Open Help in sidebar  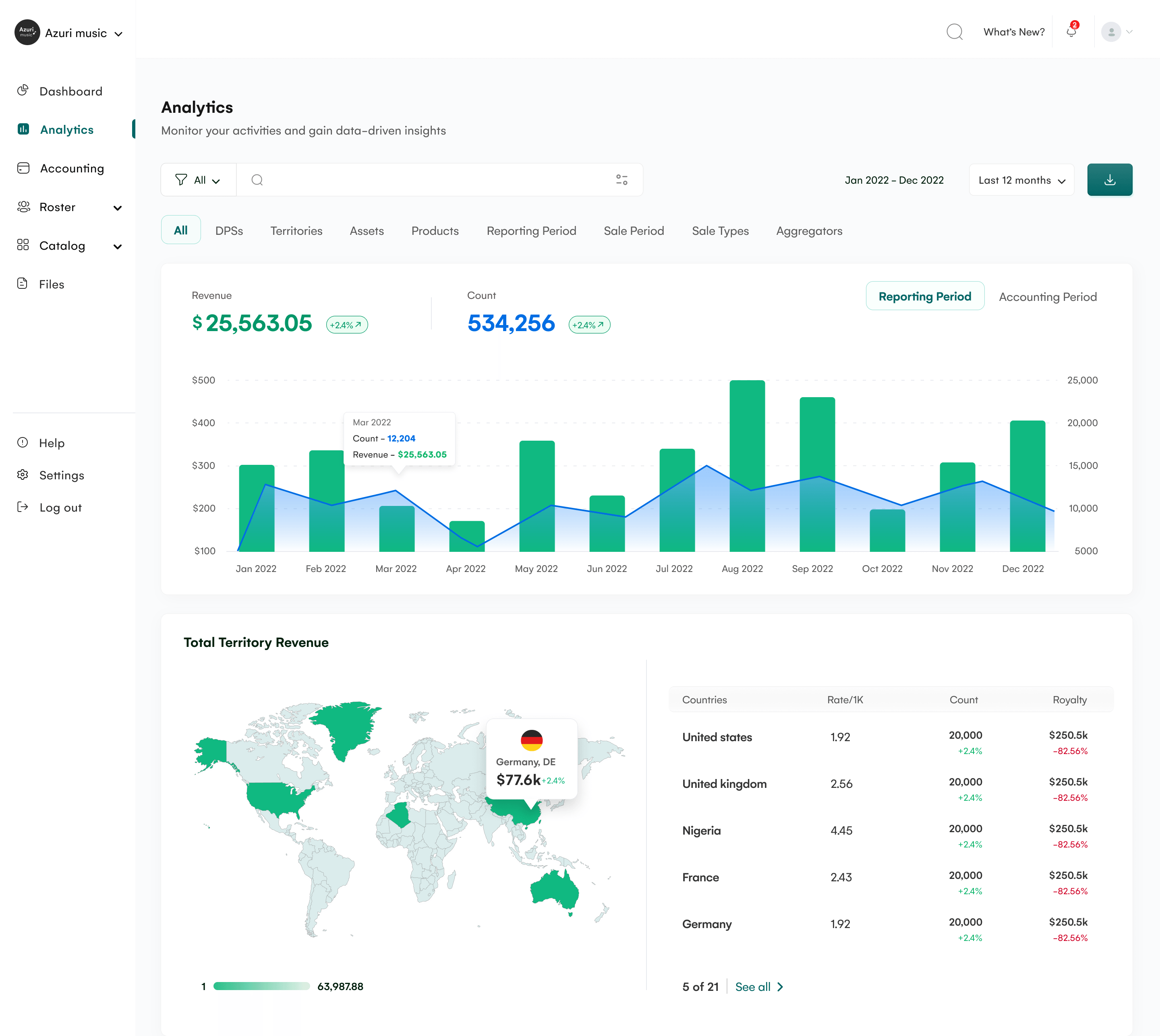click(52, 443)
